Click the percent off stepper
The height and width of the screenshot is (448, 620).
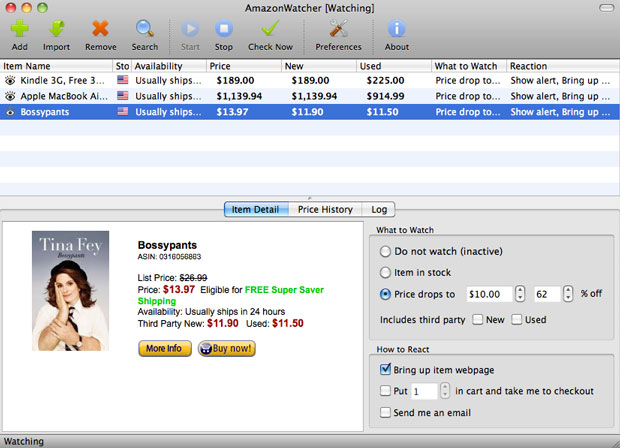[x=568, y=294]
